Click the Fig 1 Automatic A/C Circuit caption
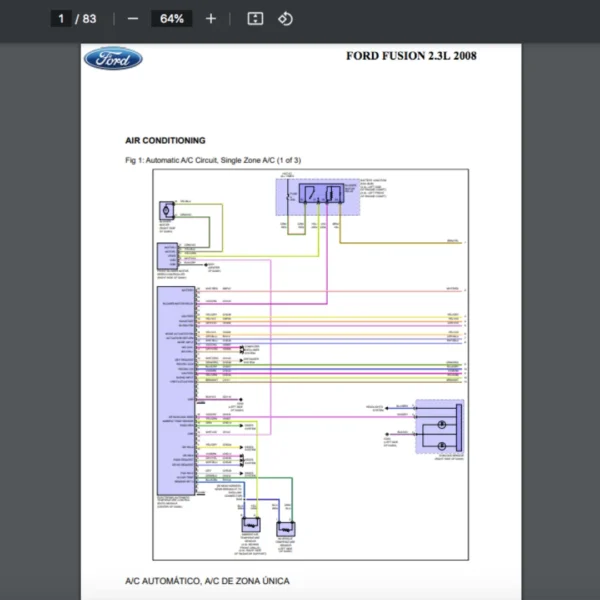The image size is (600, 600). coord(213,160)
